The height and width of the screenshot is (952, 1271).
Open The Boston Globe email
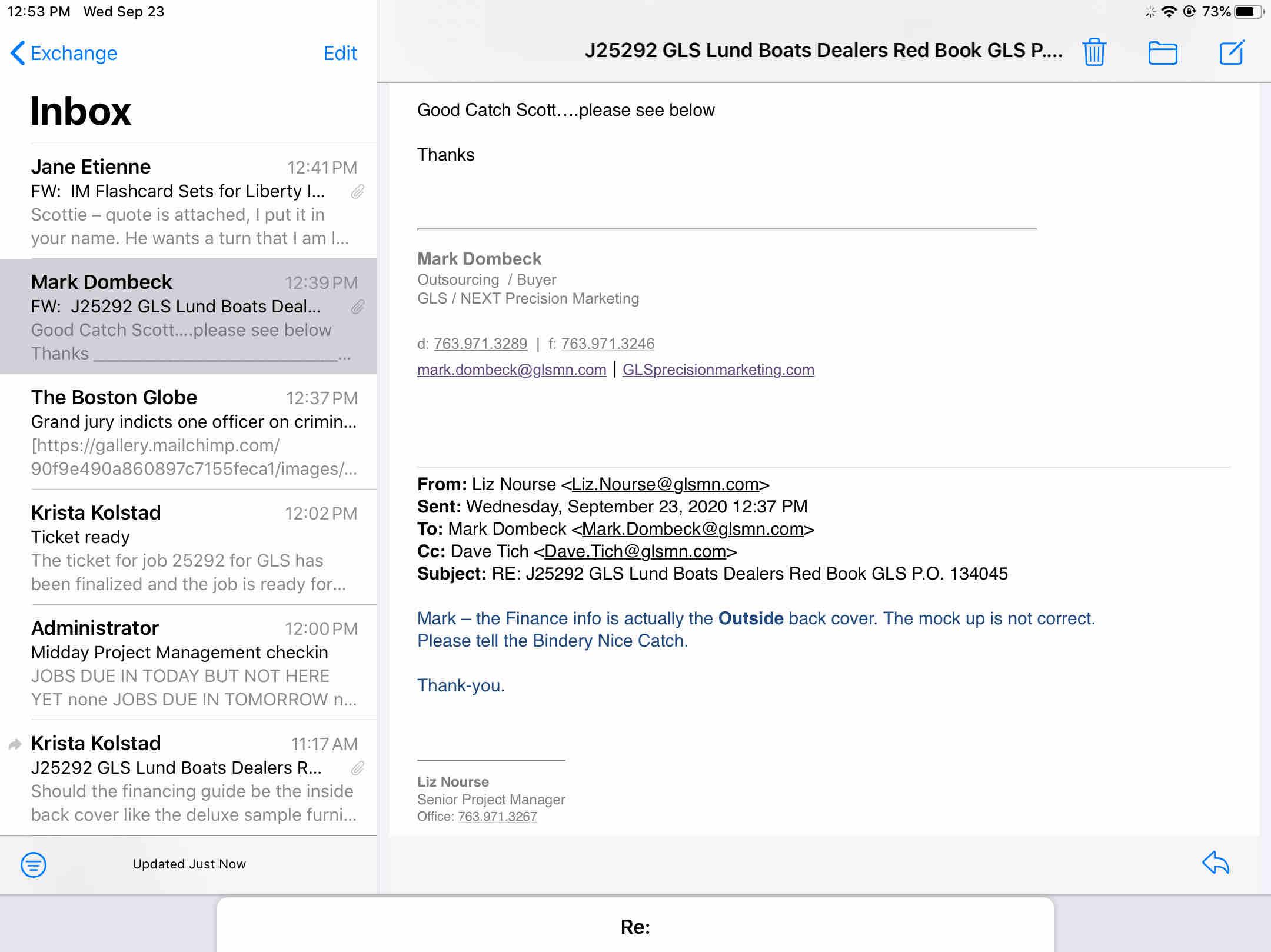pyautogui.click(x=194, y=432)
